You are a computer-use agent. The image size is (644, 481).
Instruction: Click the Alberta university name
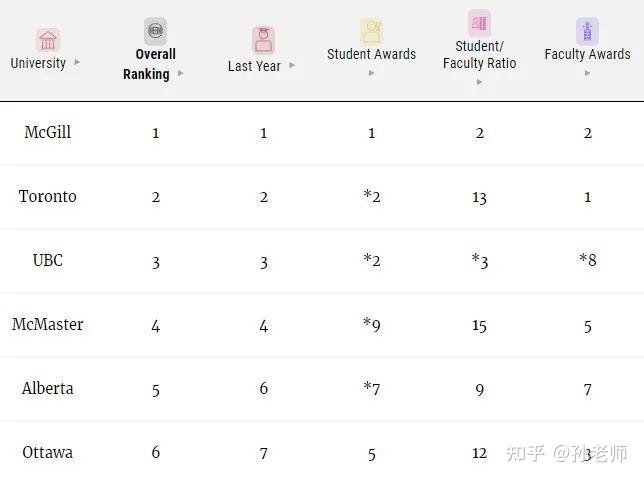[48, 389]
